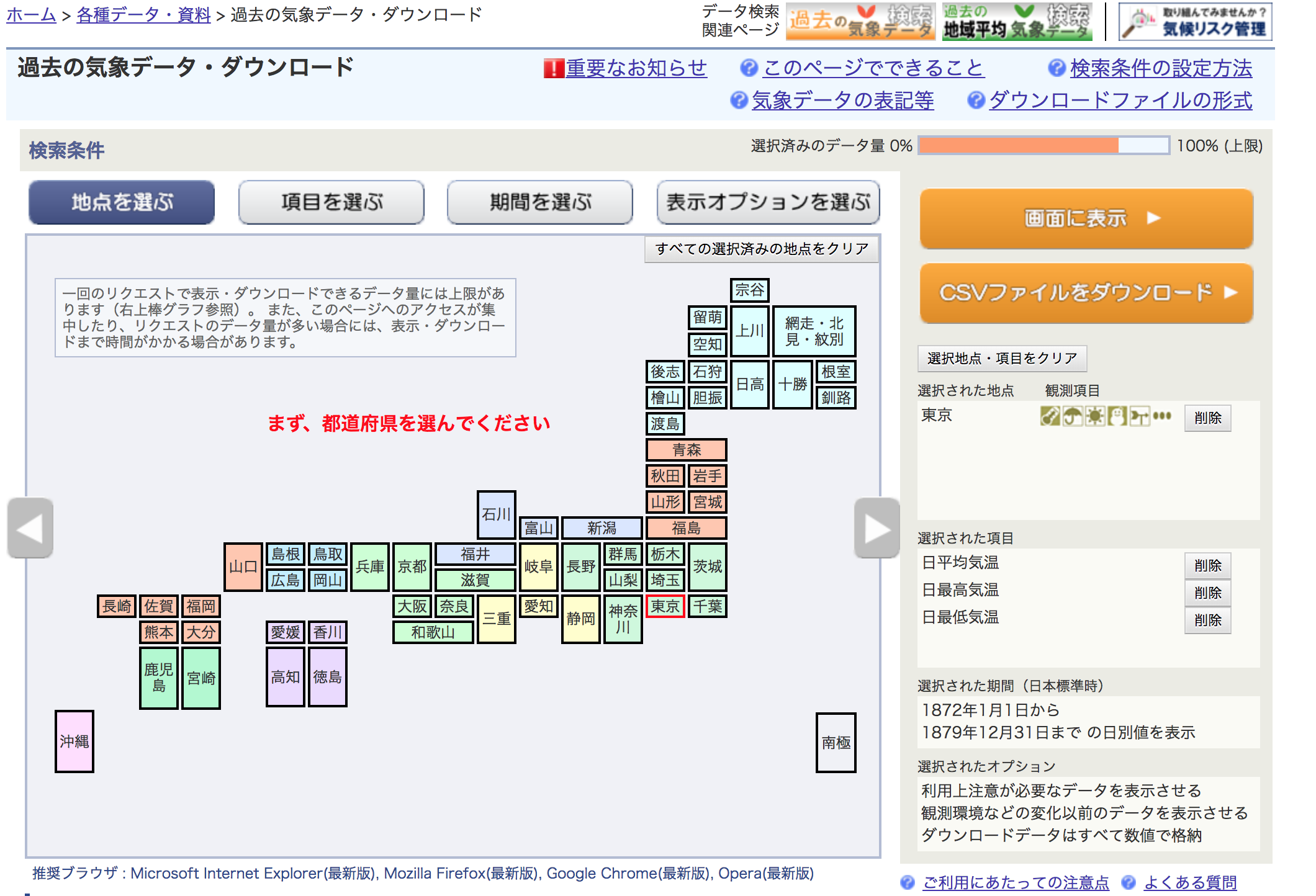Click the sun sunshine icon for 東京
The height and width of the screenshot is (896, 1316).
coord(1094,416)
